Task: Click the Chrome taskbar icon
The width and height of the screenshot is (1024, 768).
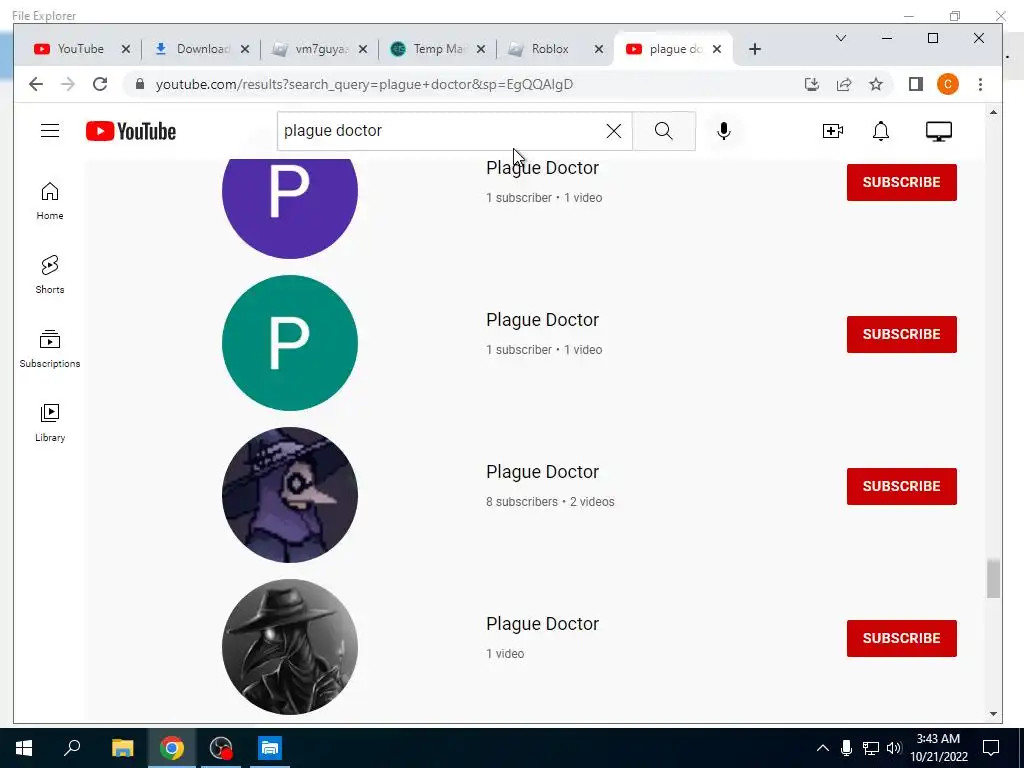Action: point(172,748)
